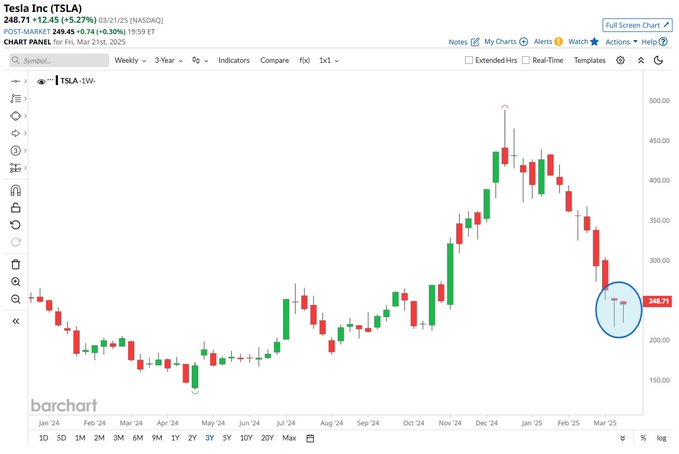
Task: Switch to dark mode moon icon
Action: [x=659, y=60]
